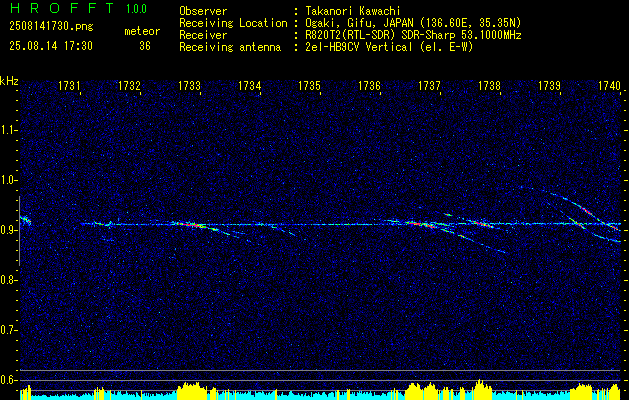Click the R820T2(RTL-SDR) SDR-Sharp 53.1000MHz receiver text
Screen dimensions: 629x400
[x=413, y=35]
